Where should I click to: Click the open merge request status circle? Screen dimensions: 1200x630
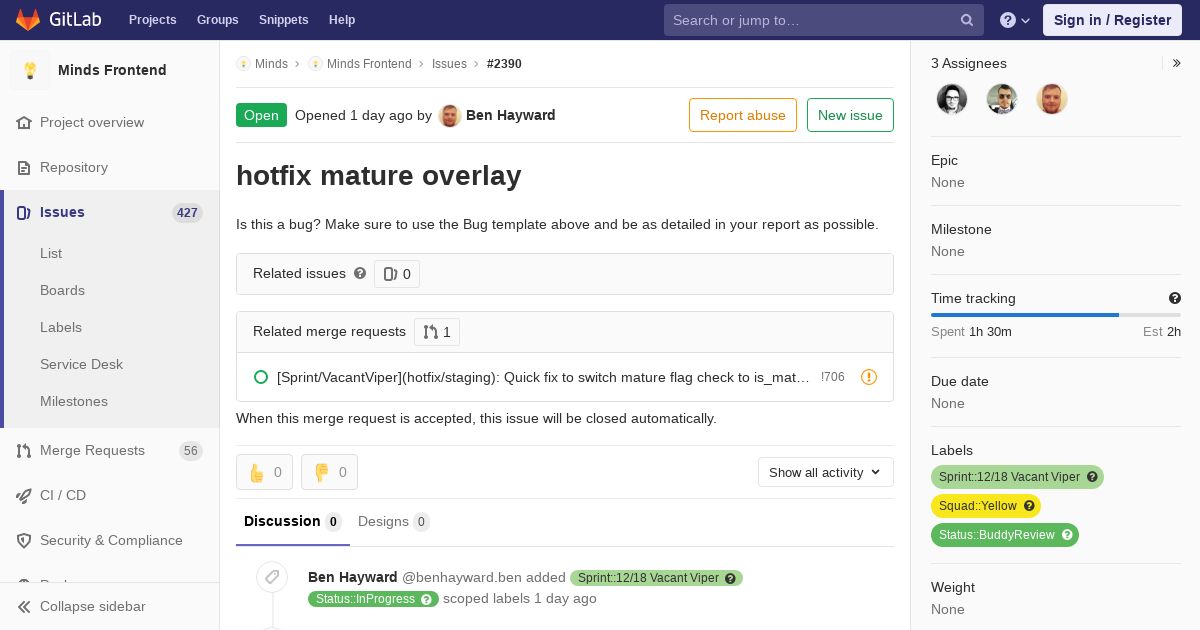pos(261,377)
